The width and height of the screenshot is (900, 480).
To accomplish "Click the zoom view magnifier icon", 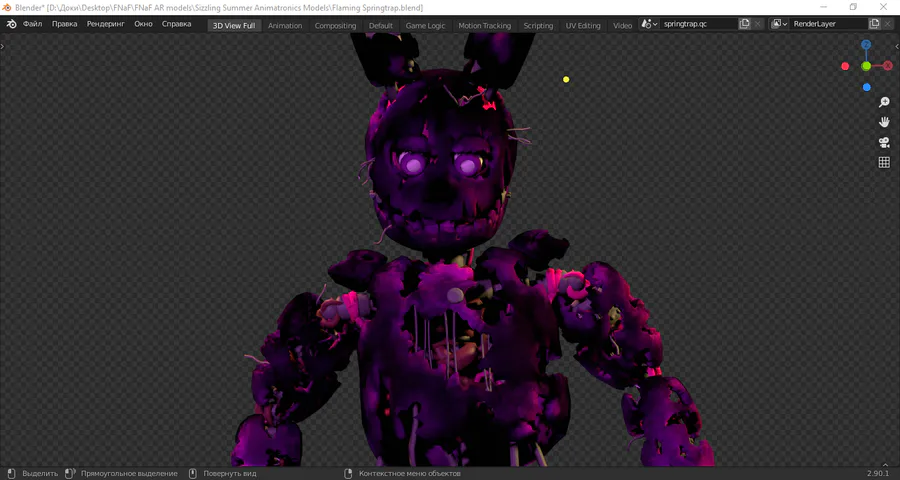I will (885, 102).
